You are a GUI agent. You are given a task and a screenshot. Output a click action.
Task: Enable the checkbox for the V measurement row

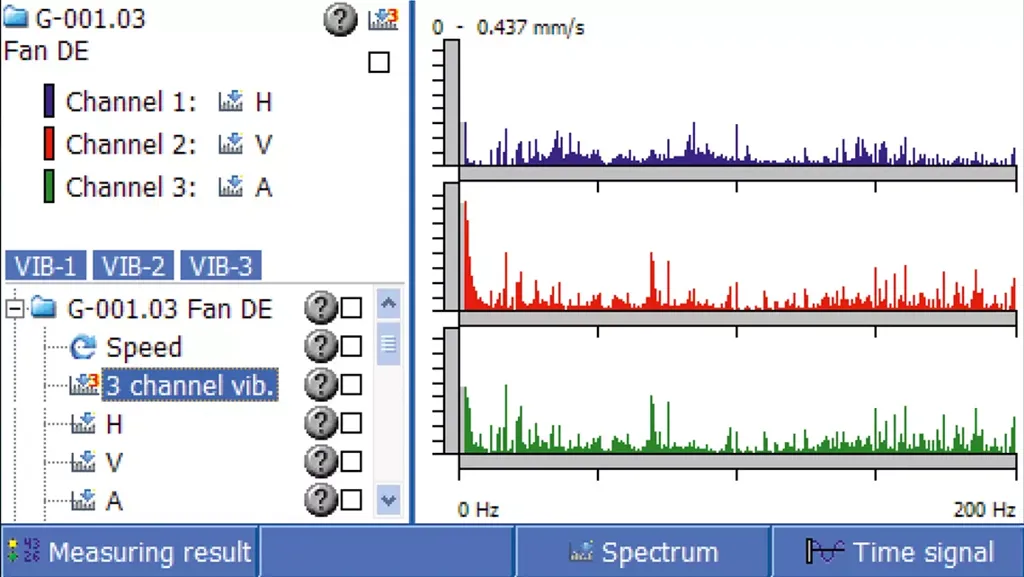pos(351,462)
